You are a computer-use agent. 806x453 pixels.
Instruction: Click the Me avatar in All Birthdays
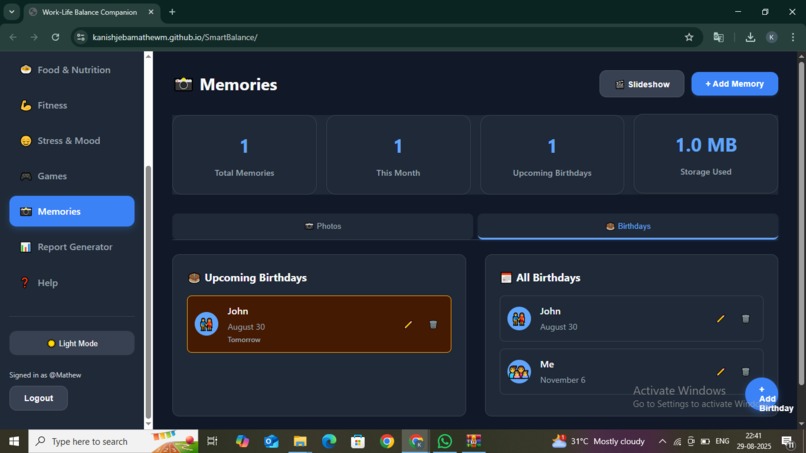519,372
